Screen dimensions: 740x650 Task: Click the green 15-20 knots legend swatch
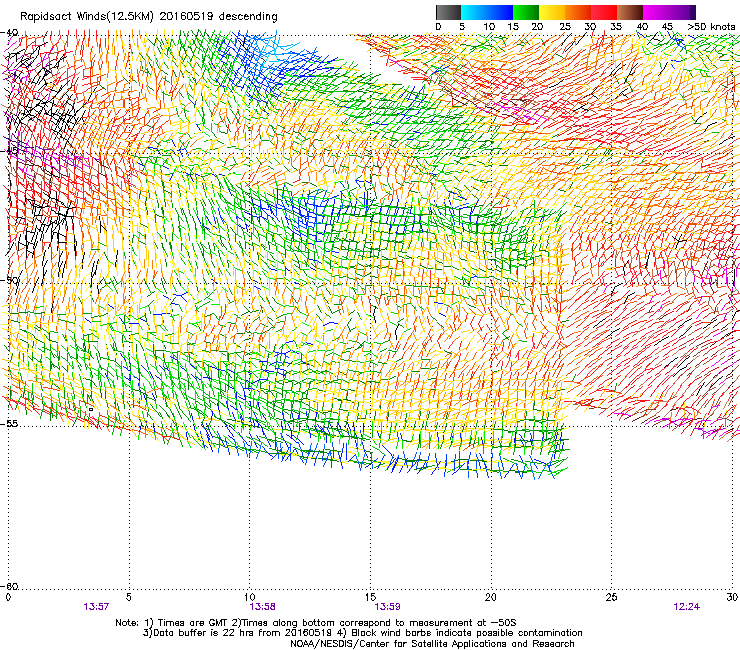tap(526, 12)
